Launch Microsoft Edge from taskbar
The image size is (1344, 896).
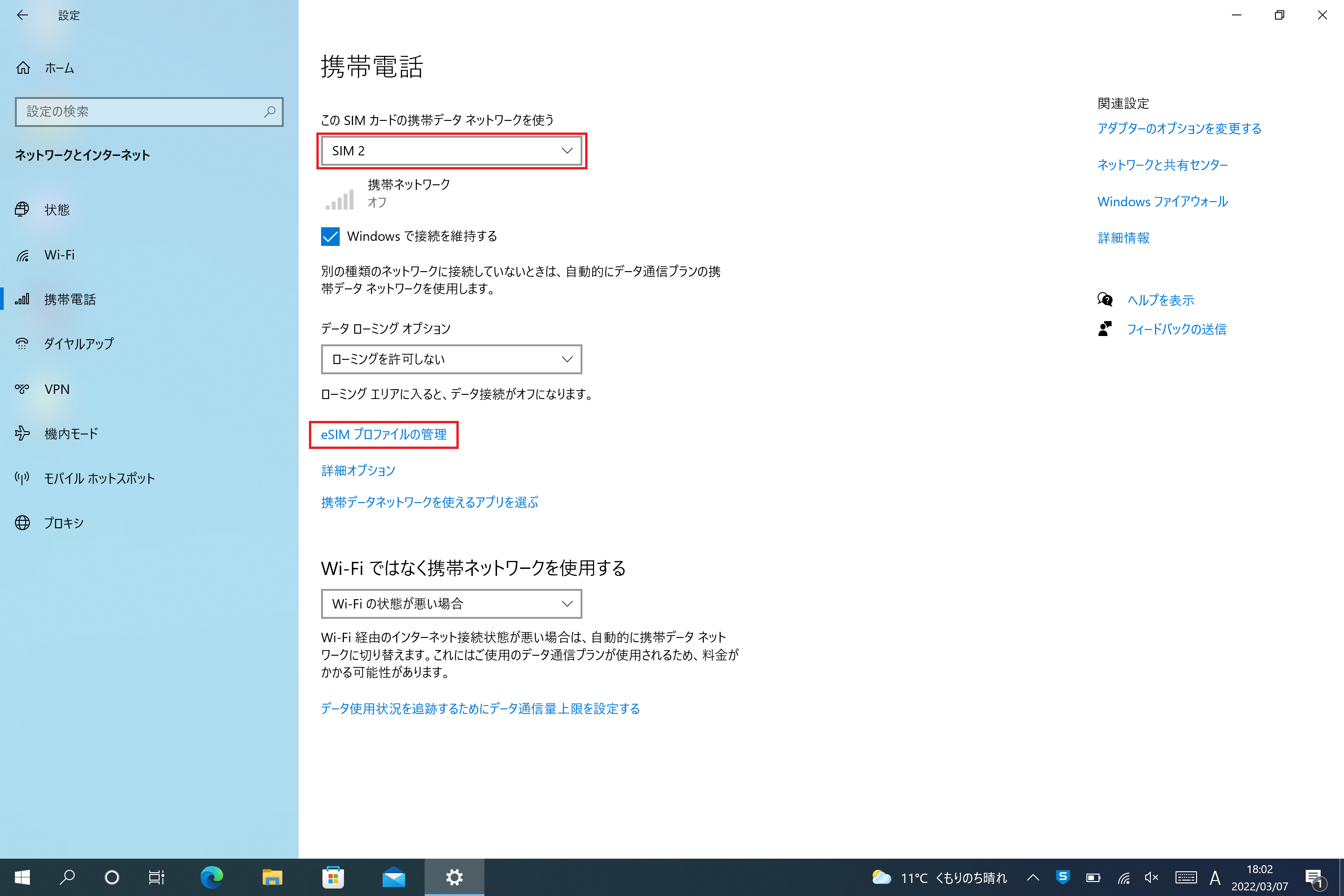pos(211,877)
